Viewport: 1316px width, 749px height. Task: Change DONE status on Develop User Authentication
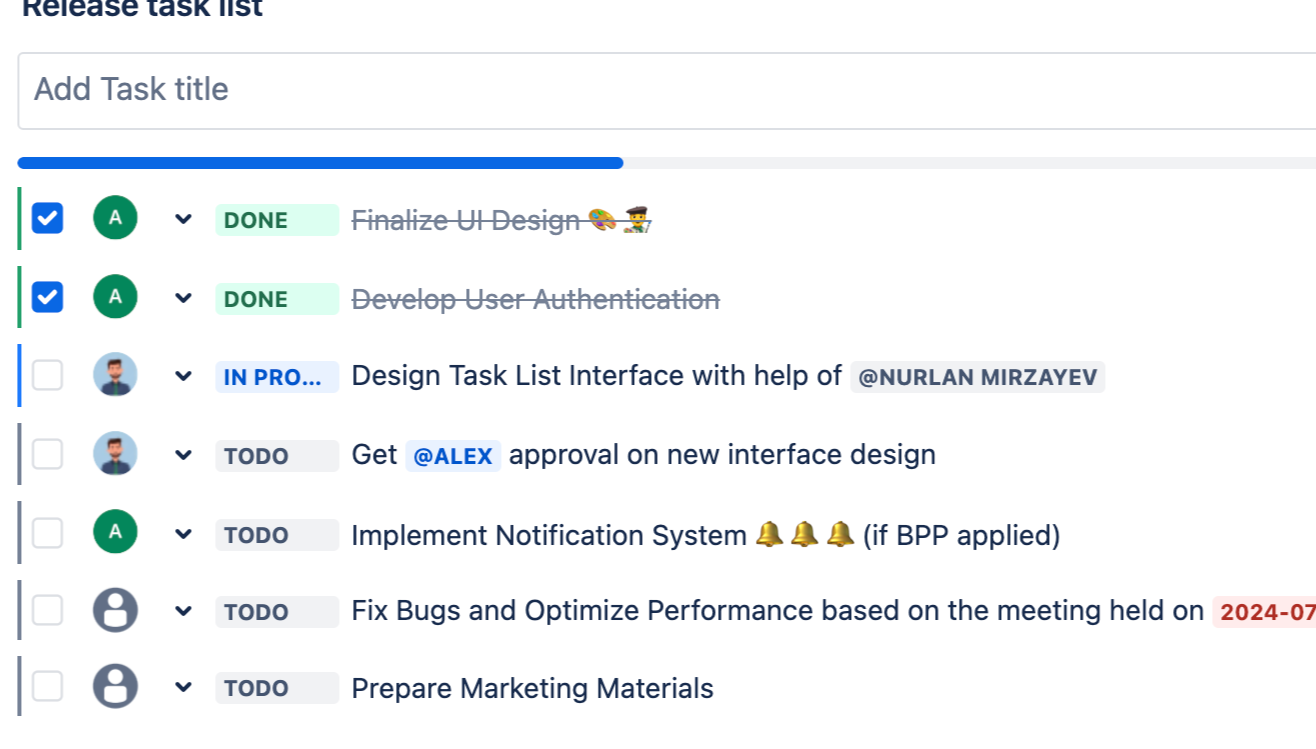(x=276, y=299)
